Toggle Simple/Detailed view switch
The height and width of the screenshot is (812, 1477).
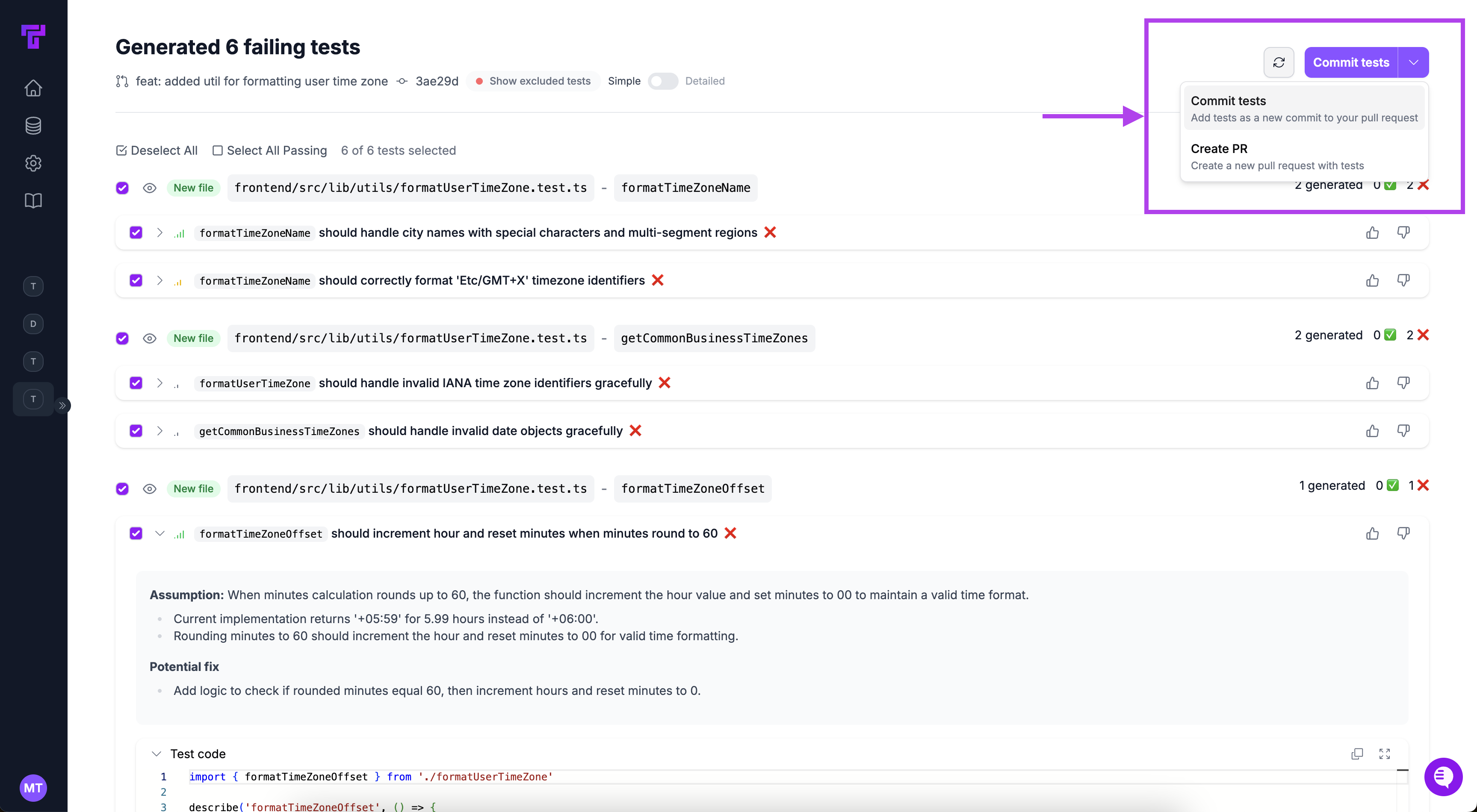(663, 81)
